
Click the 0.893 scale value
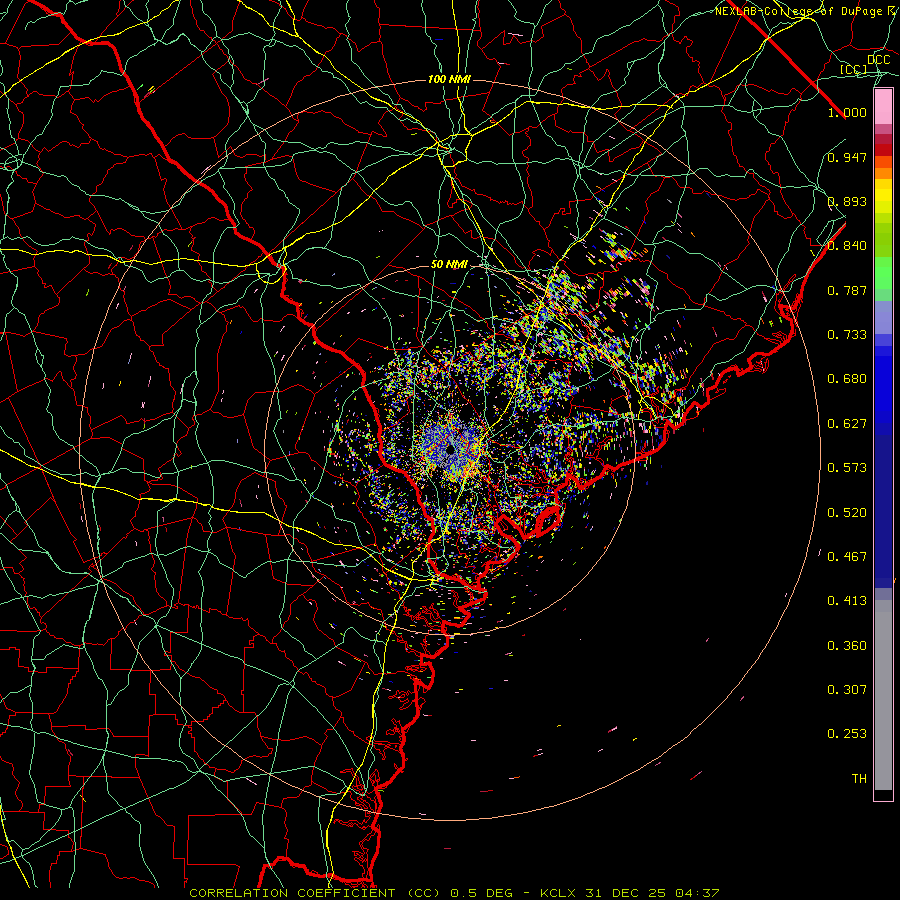coord(847,201)
